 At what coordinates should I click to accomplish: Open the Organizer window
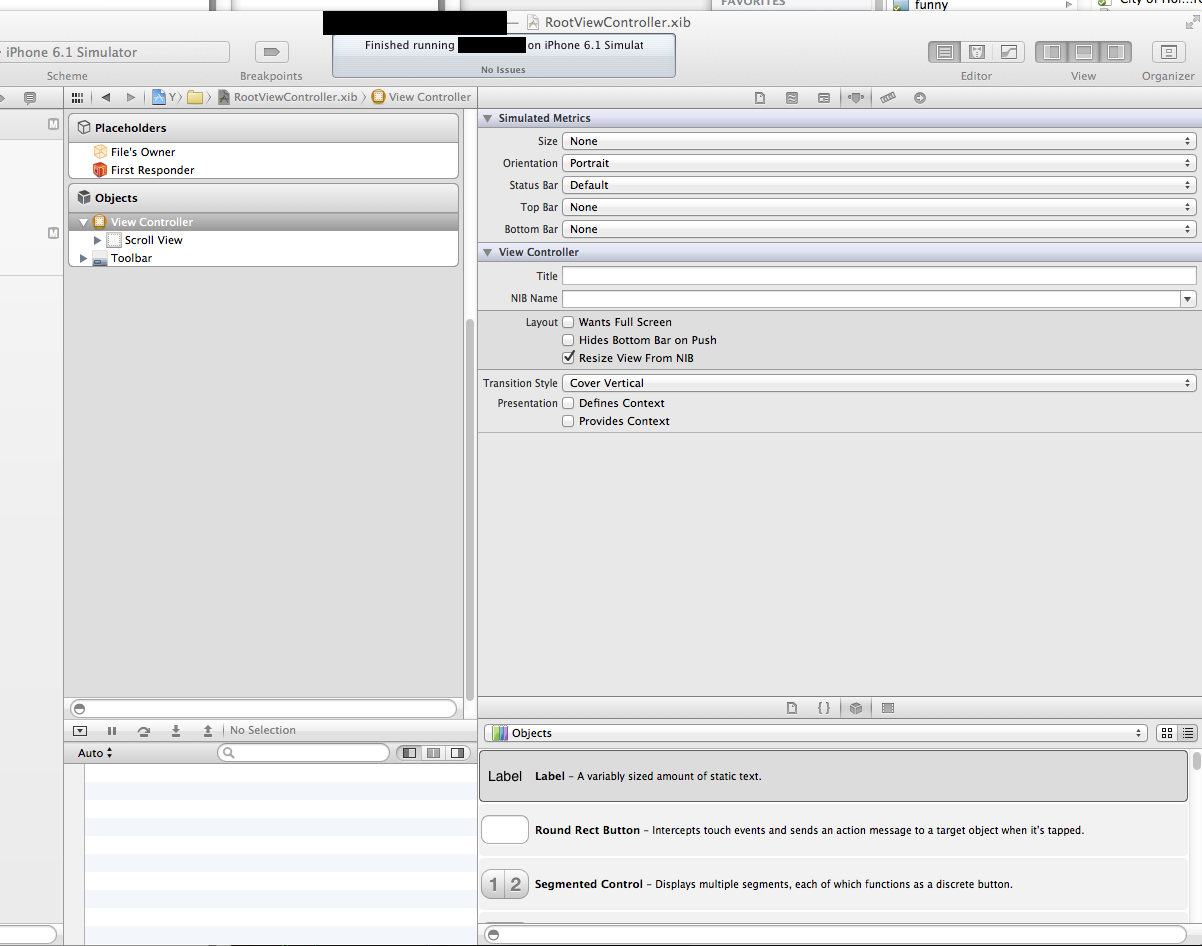[1167, 52]
